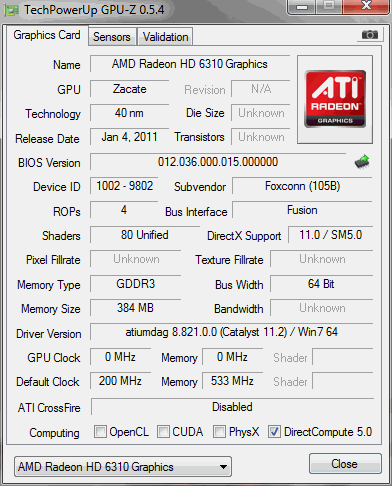Viewport: 392px width, 486px height.
Task: Click the BIOS Version field 012.036.000.015.000000
Action: [218, 162]
